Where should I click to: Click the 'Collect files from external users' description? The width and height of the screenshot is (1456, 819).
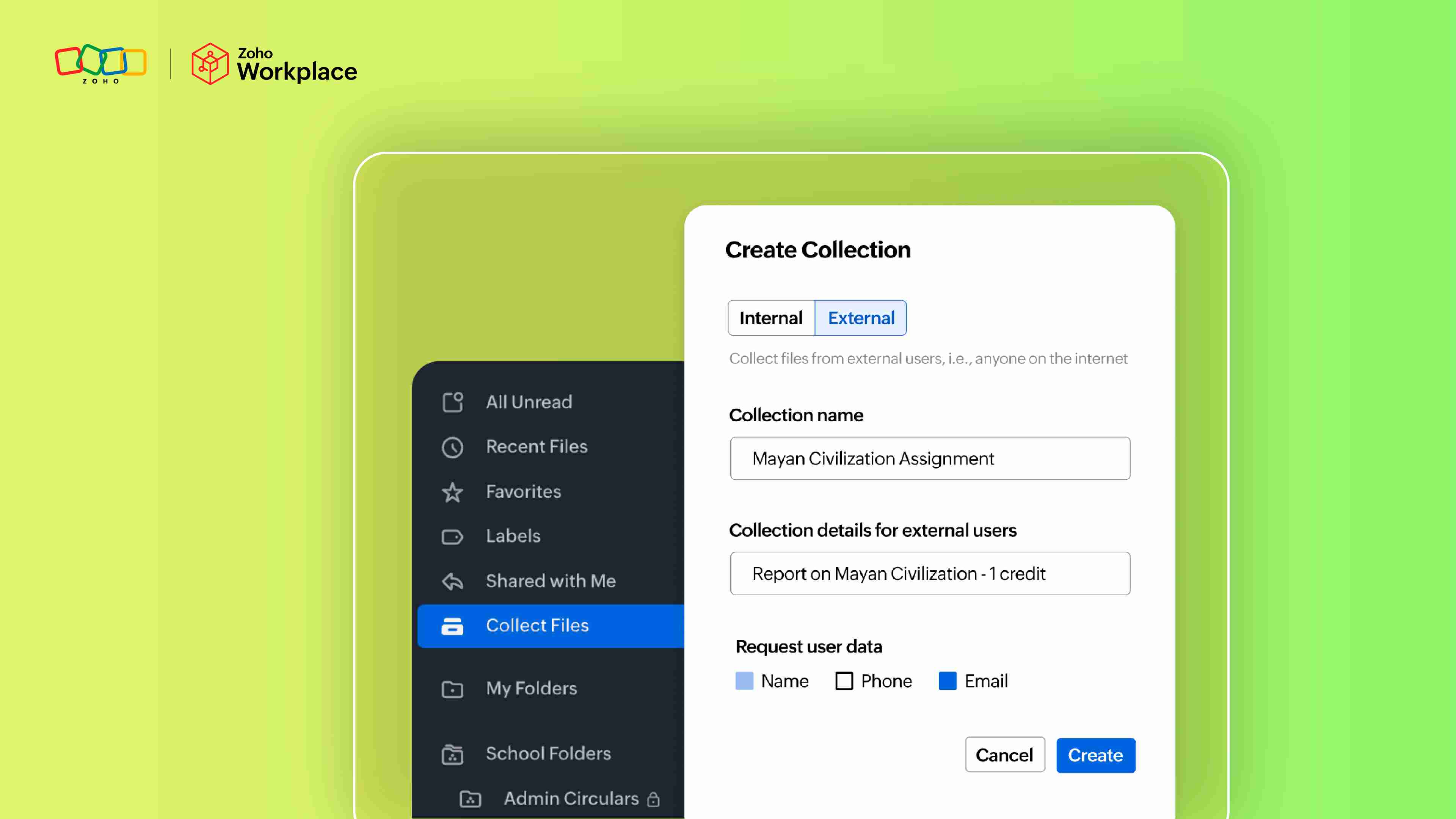pos(928,358)
